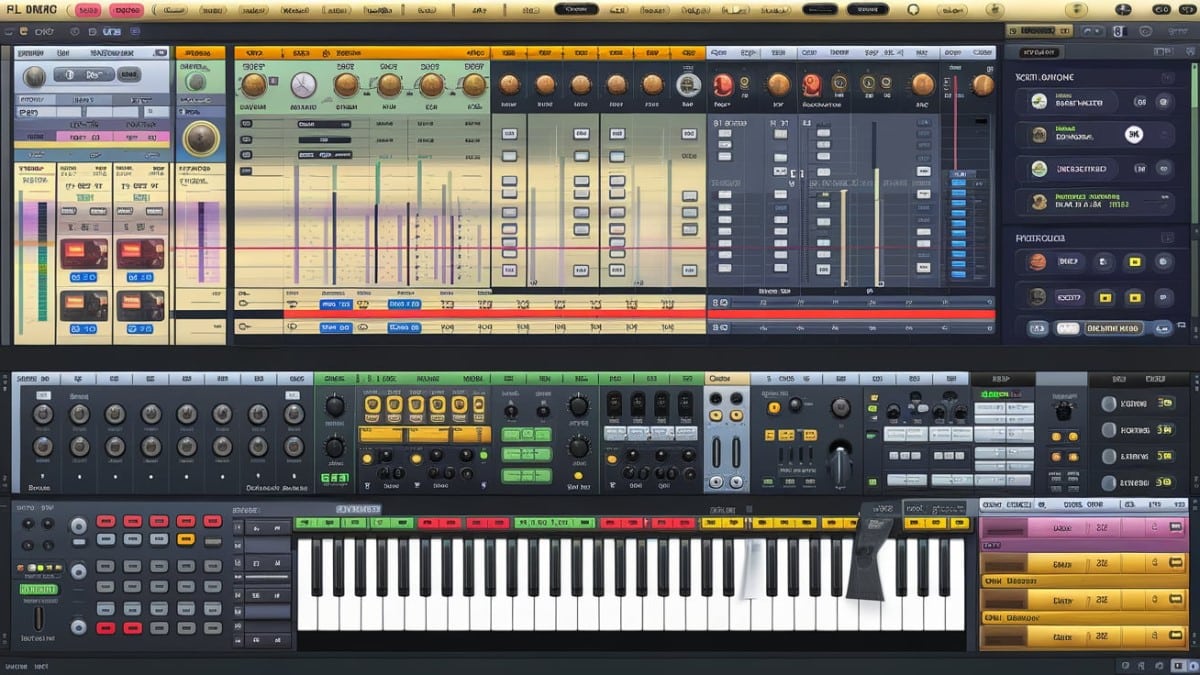
Task: Click the top green button in the stacked green buttons
Action: tap(526, 434)
